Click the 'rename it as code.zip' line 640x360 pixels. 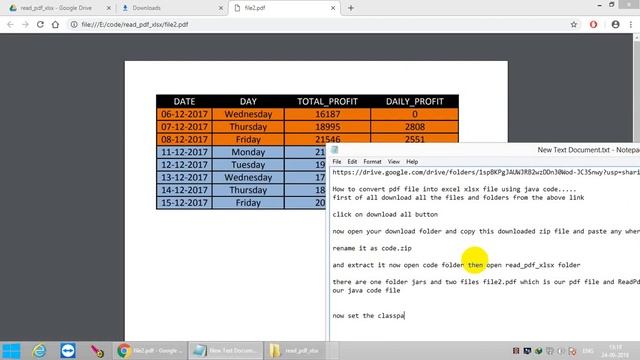click(372, 248)
